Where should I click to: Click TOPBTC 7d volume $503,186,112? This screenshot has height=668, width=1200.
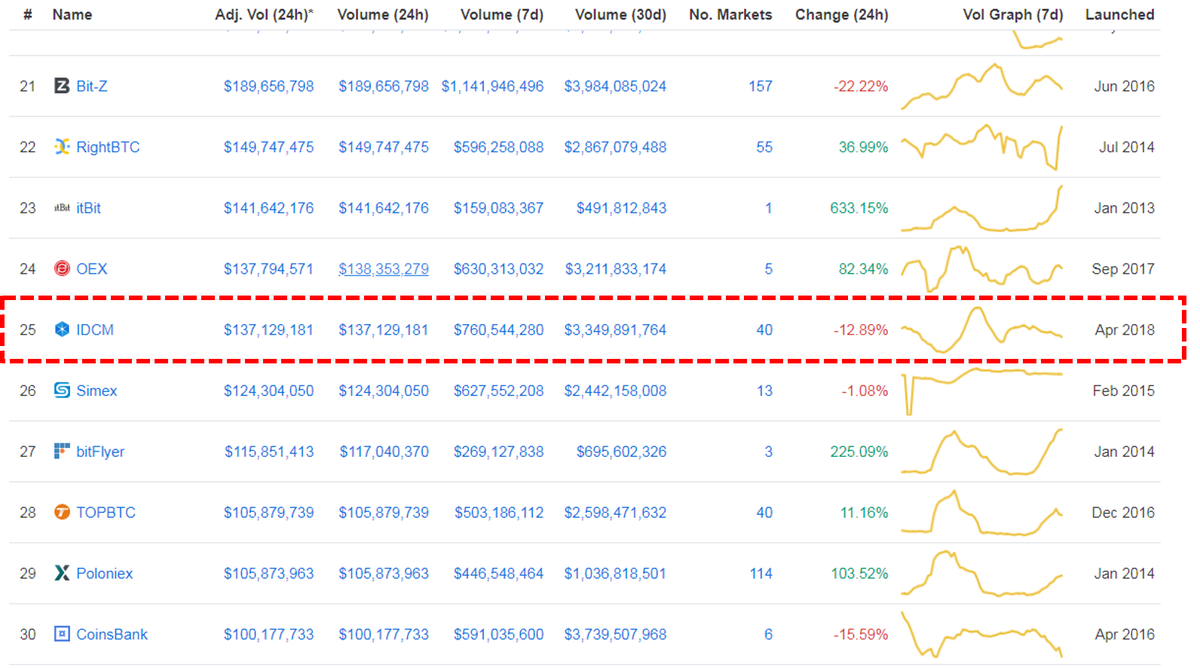(498, 512)
